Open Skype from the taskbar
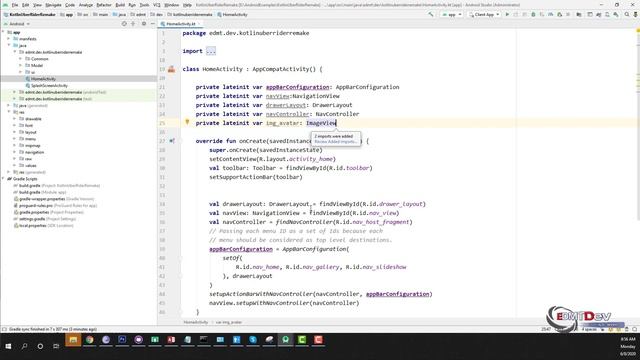Screen dimensions: 640x360 click(x=253, y=340)
